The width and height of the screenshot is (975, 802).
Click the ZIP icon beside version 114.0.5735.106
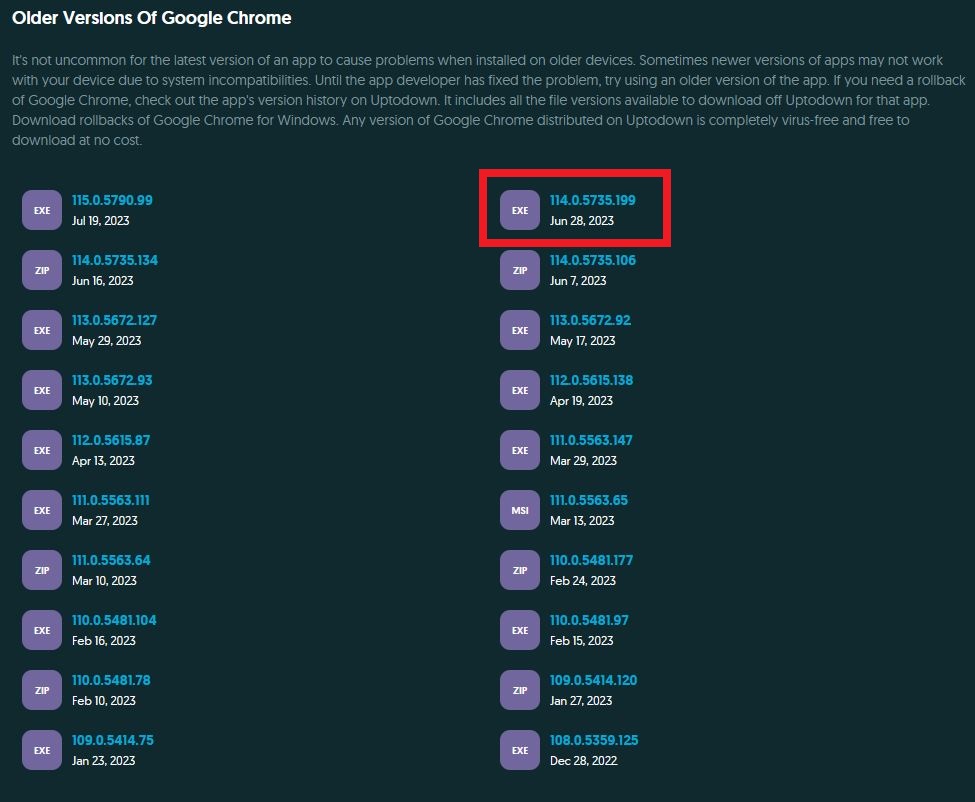pyautogui.click(x=520, y=270)
